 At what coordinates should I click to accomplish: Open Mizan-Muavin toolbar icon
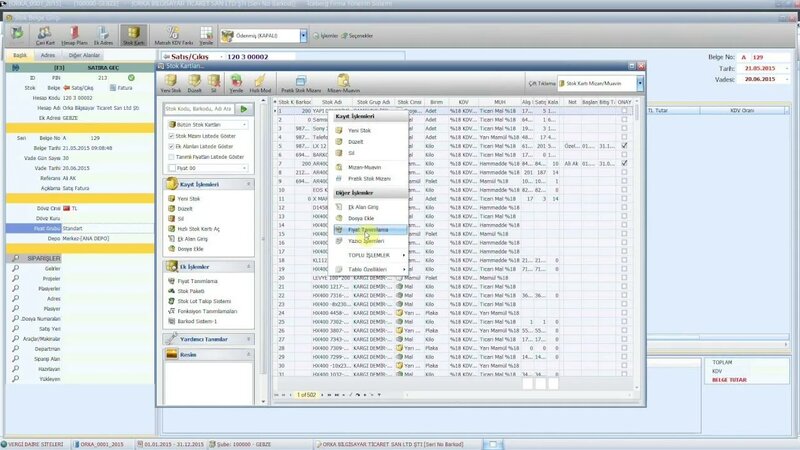343,81
